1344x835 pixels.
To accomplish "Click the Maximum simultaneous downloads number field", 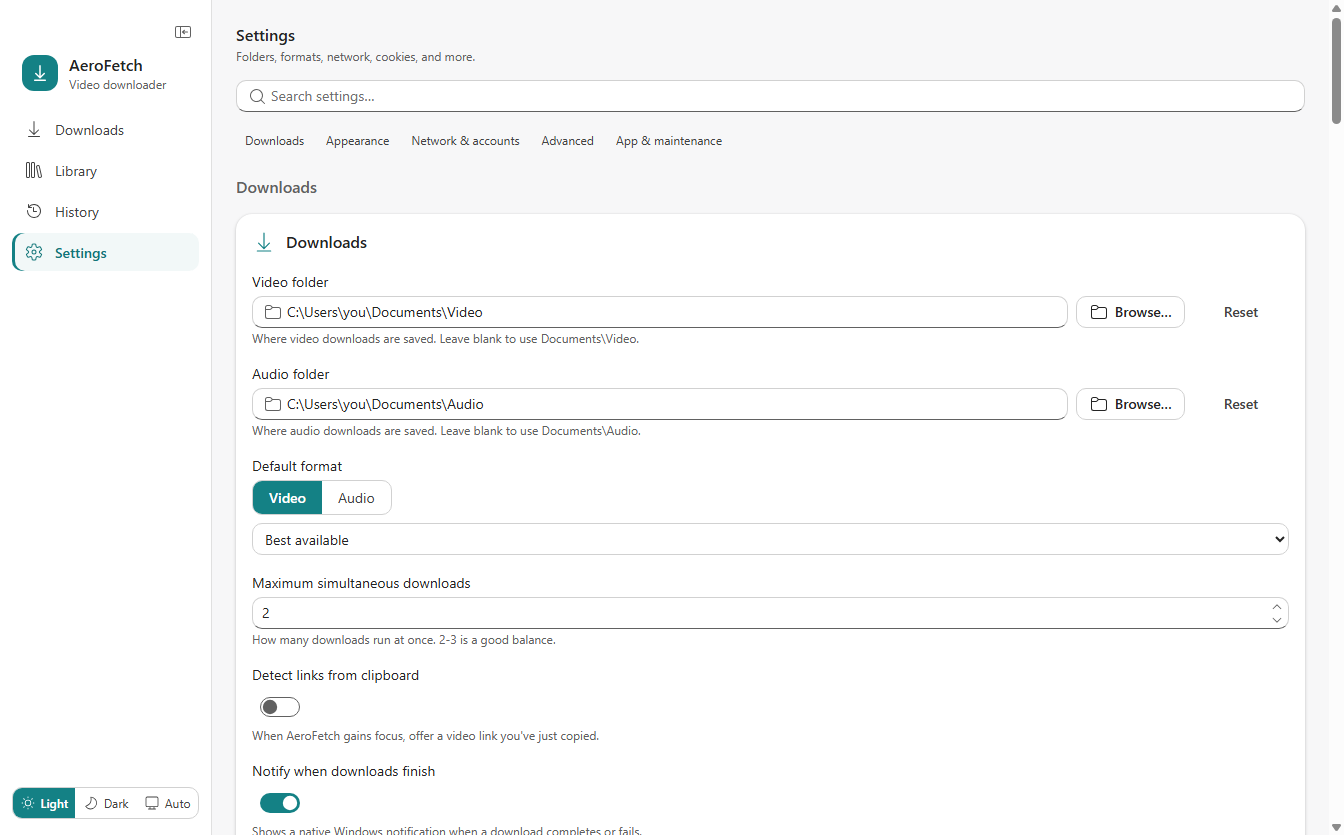I will (770, 613).
